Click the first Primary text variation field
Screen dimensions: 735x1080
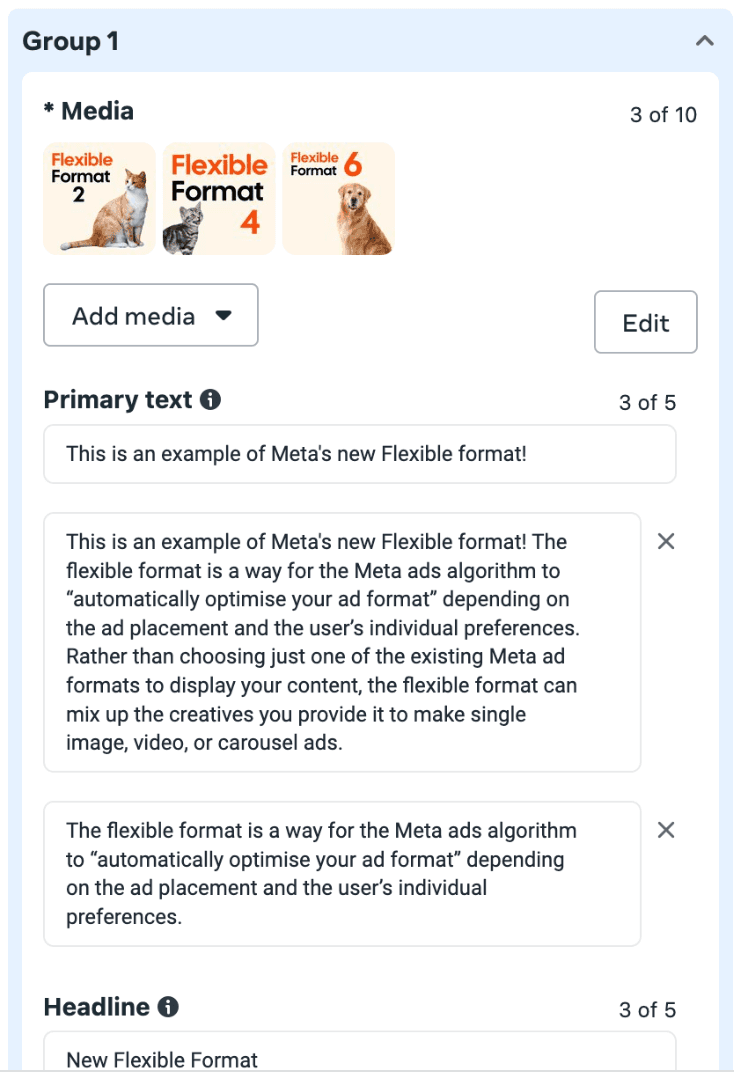358,453
